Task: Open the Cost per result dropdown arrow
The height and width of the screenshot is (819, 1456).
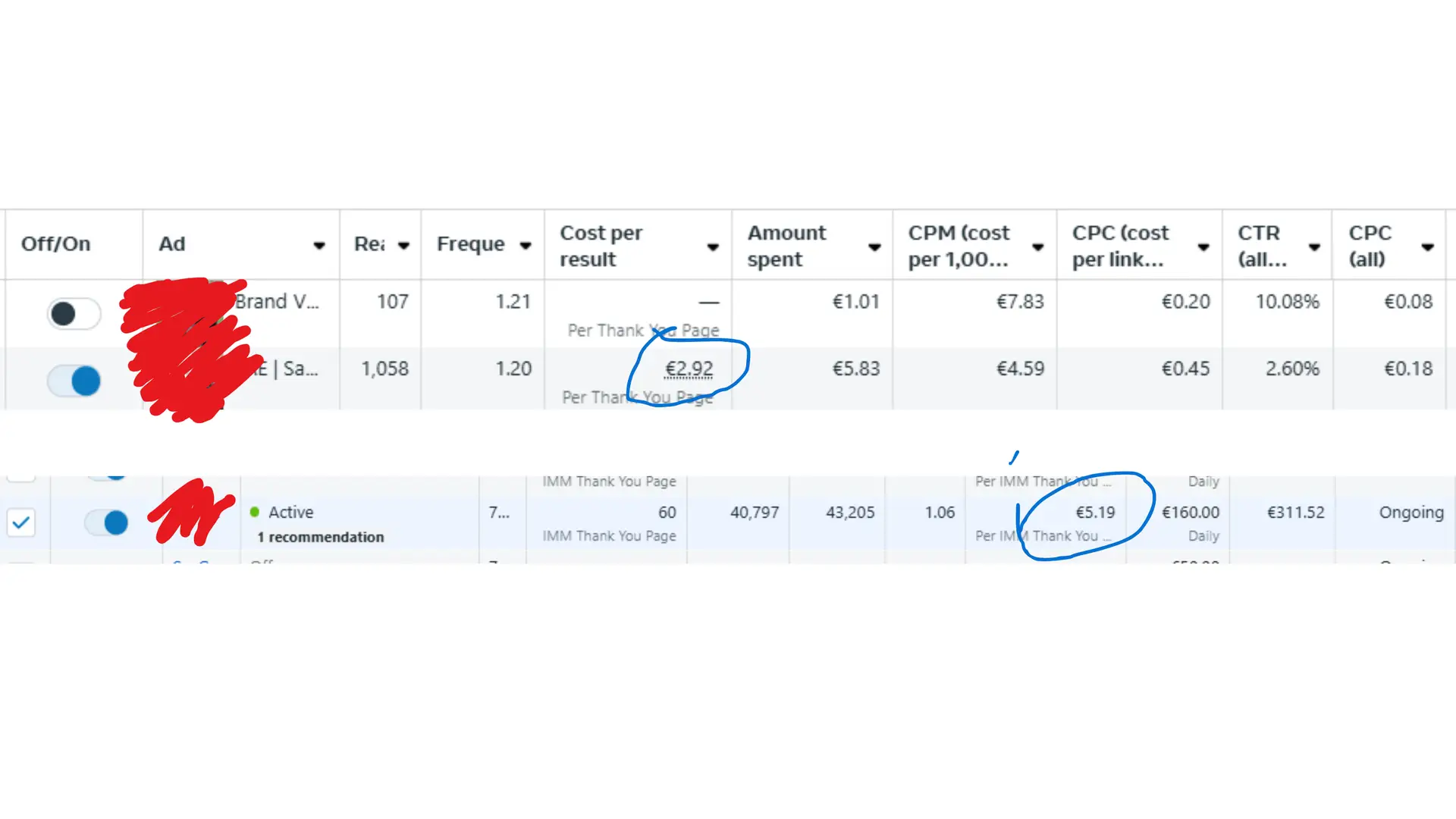Action: [713, 246]
